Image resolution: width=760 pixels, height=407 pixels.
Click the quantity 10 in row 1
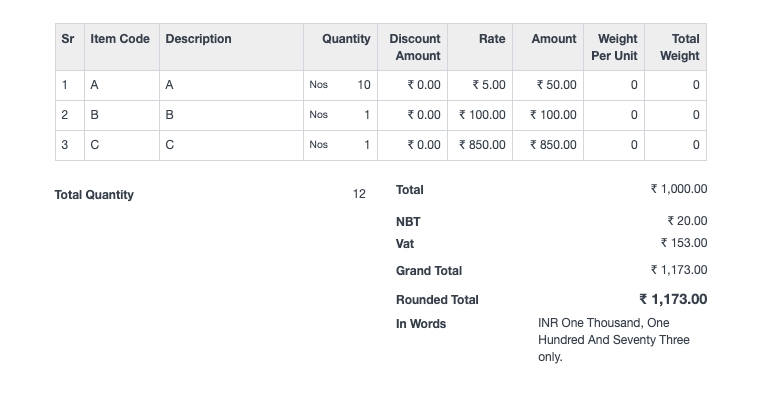[x=363, y=85]
